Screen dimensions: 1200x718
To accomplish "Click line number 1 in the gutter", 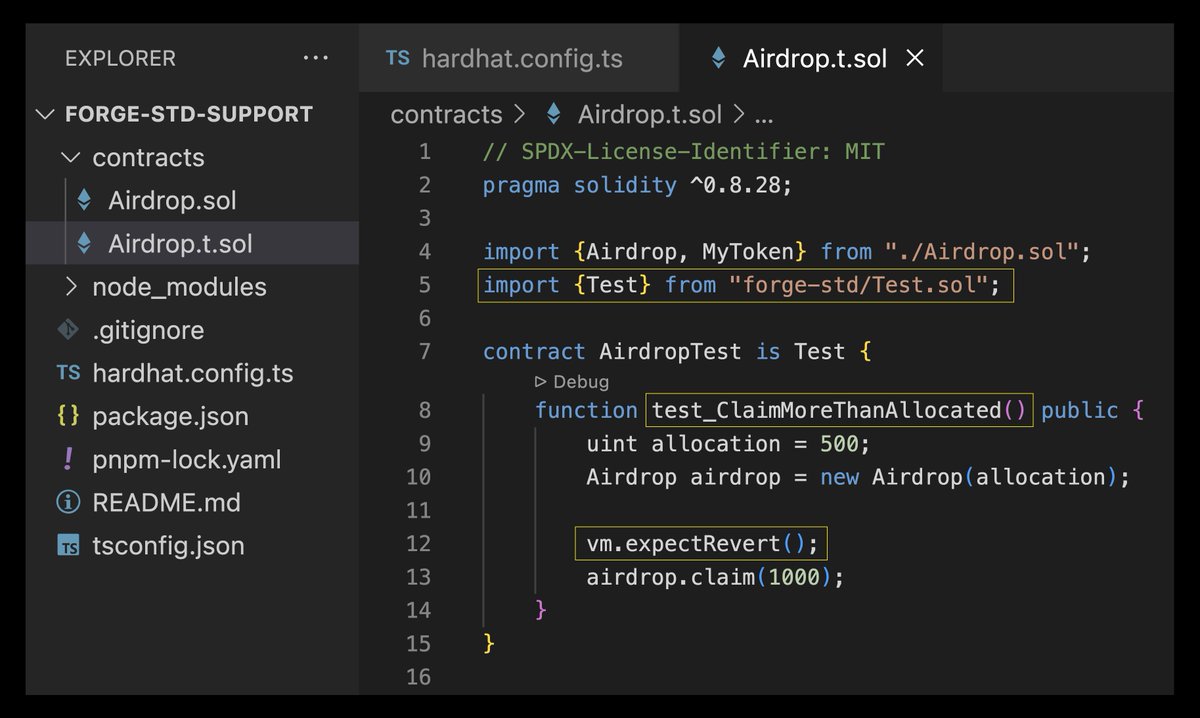I will tap(425, 152).
